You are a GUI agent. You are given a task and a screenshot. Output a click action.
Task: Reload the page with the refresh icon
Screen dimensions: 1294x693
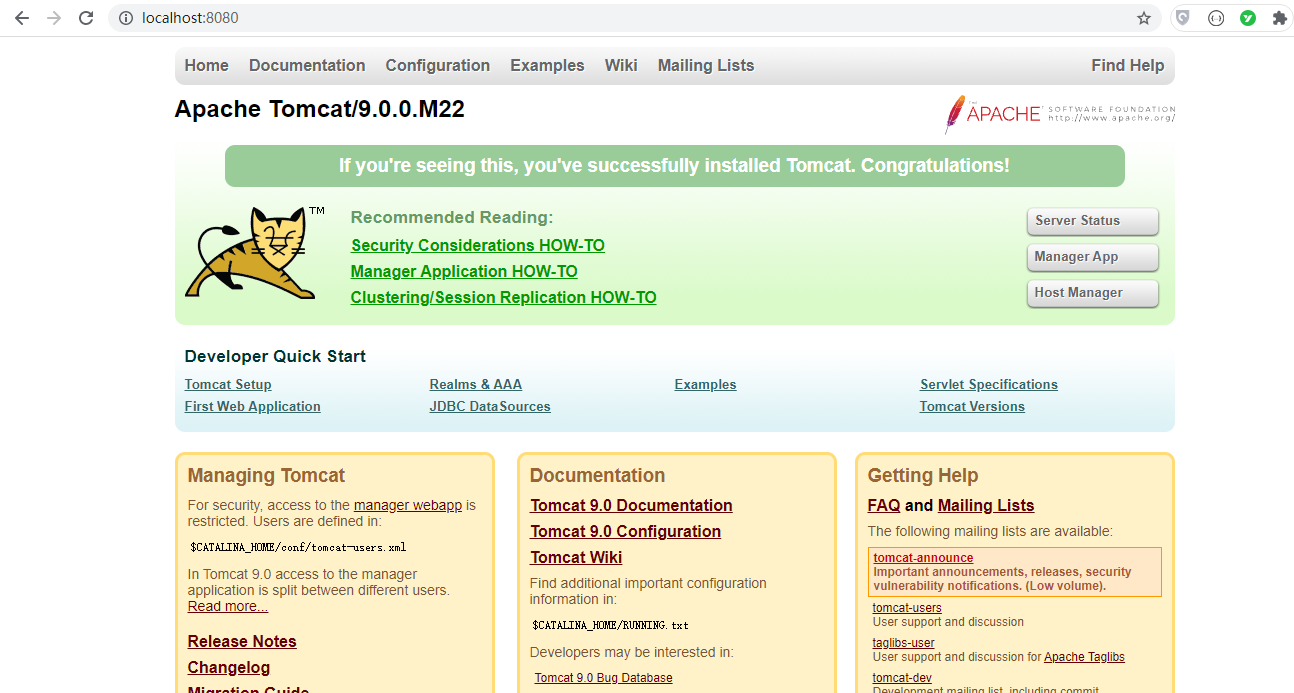point(86,18)
